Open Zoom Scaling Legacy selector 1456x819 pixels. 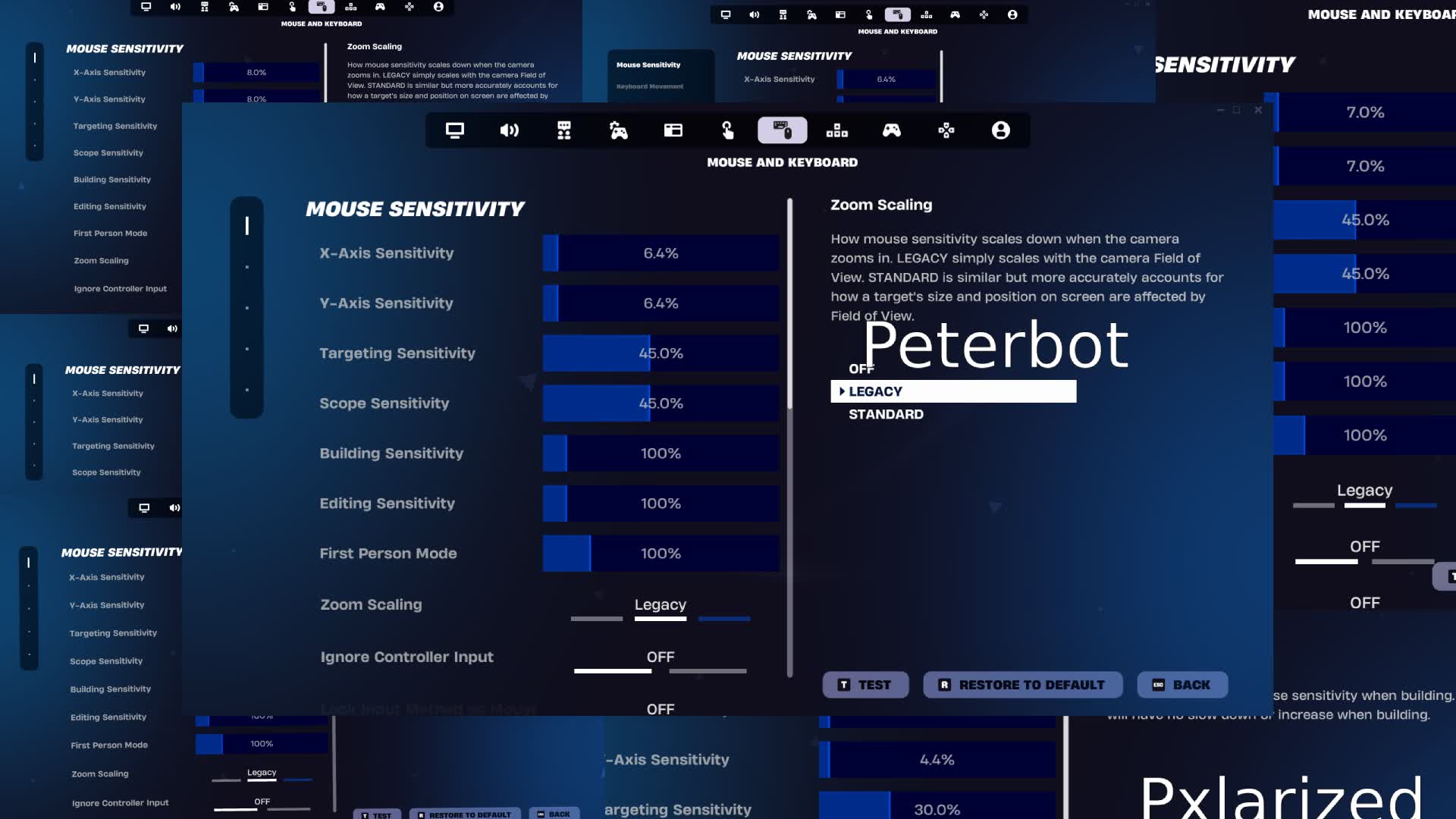pyautogui.click(x=660, y=605)
